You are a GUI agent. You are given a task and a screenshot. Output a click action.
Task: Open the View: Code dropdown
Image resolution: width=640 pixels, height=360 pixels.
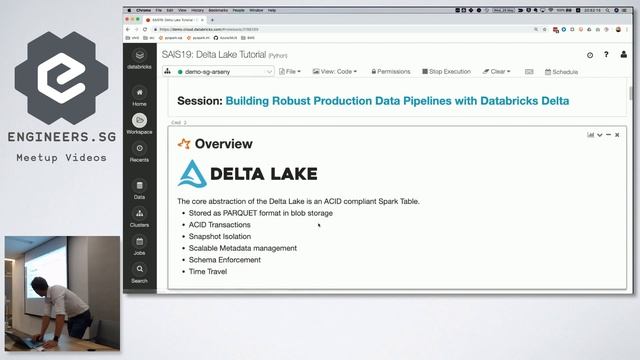(x=335, y=71)
